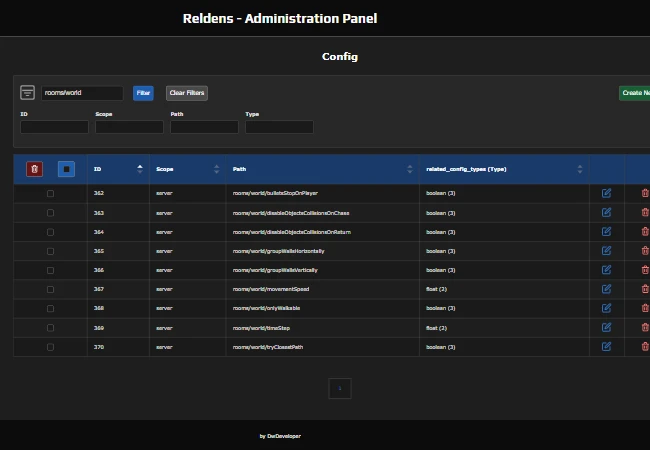Delete row 364 using its trash icon
The image size is (650, 450).
645,232
